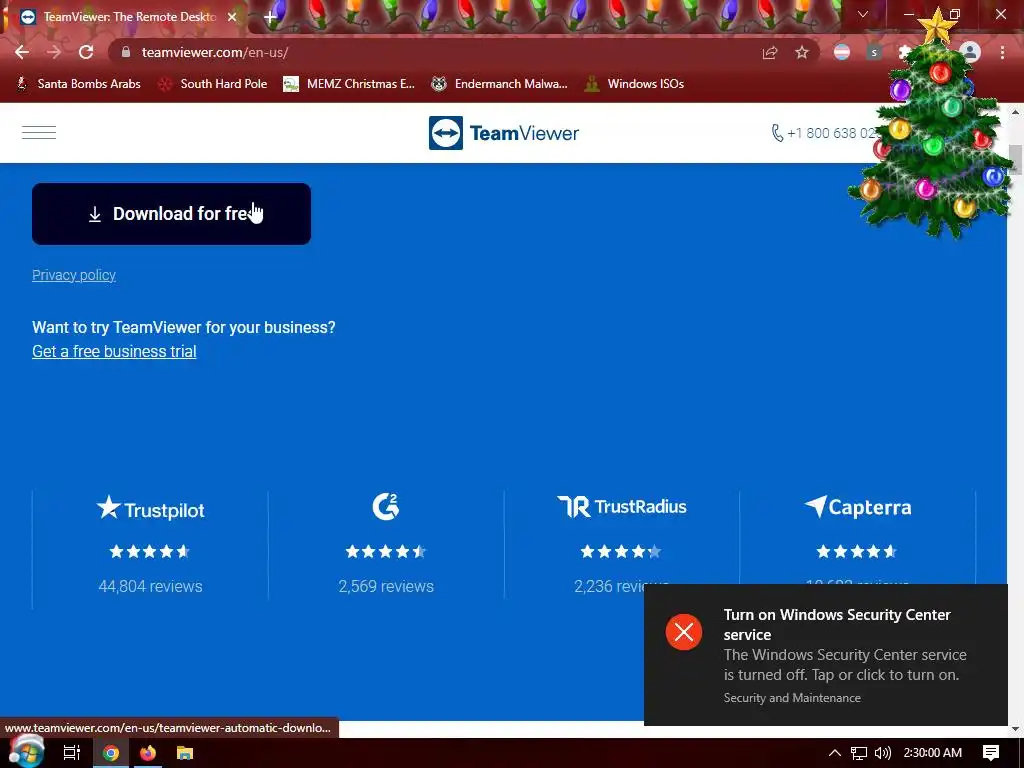Click the phone number icon
The image size is (1024, 768).
(x=777, y=133)
